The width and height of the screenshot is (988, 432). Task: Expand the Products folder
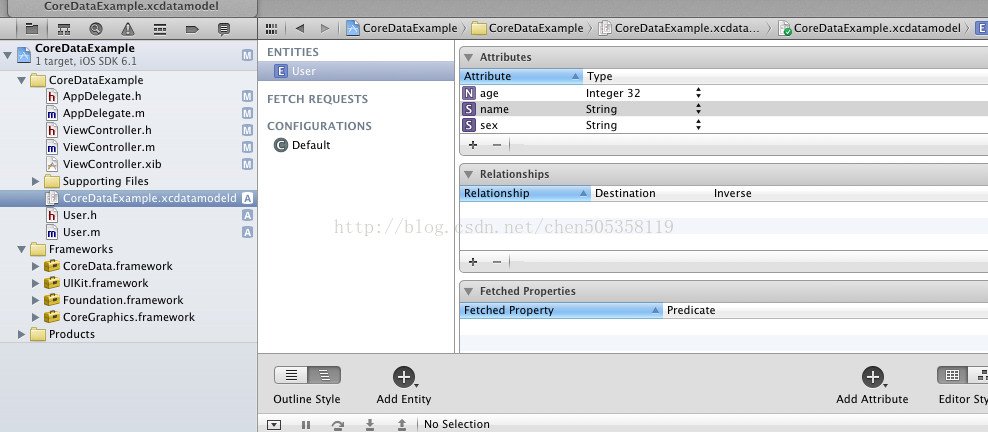point(21,334)
